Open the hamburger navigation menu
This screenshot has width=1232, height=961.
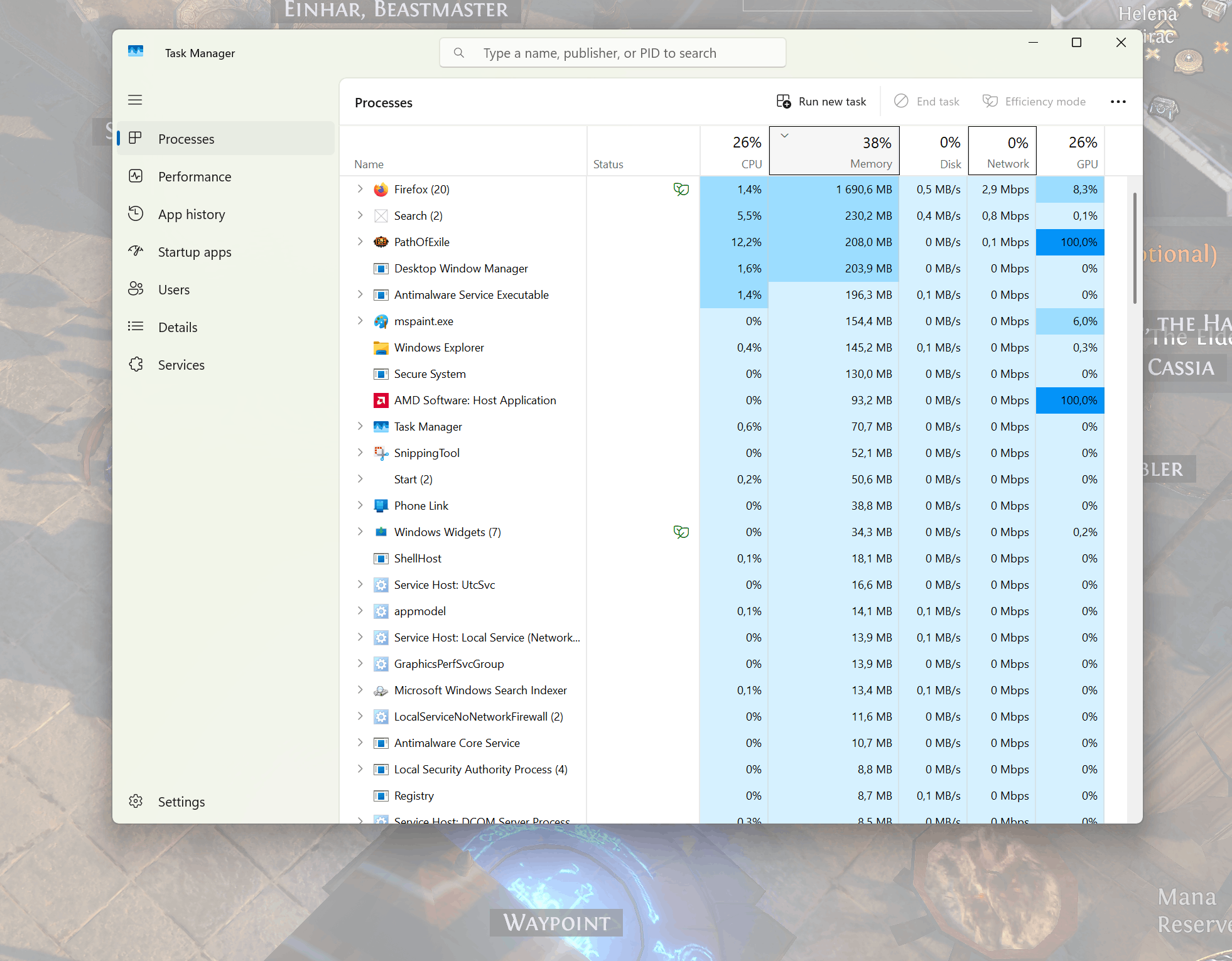[135, 100]
